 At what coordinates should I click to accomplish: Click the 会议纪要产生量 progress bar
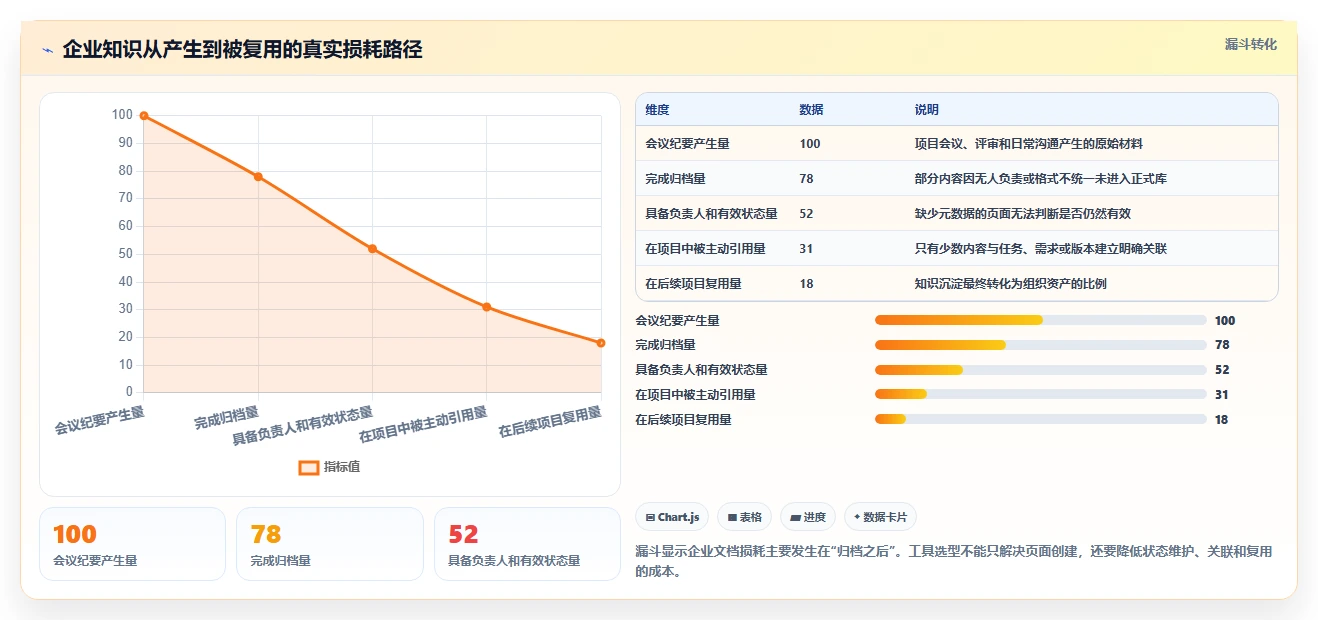1040,320
